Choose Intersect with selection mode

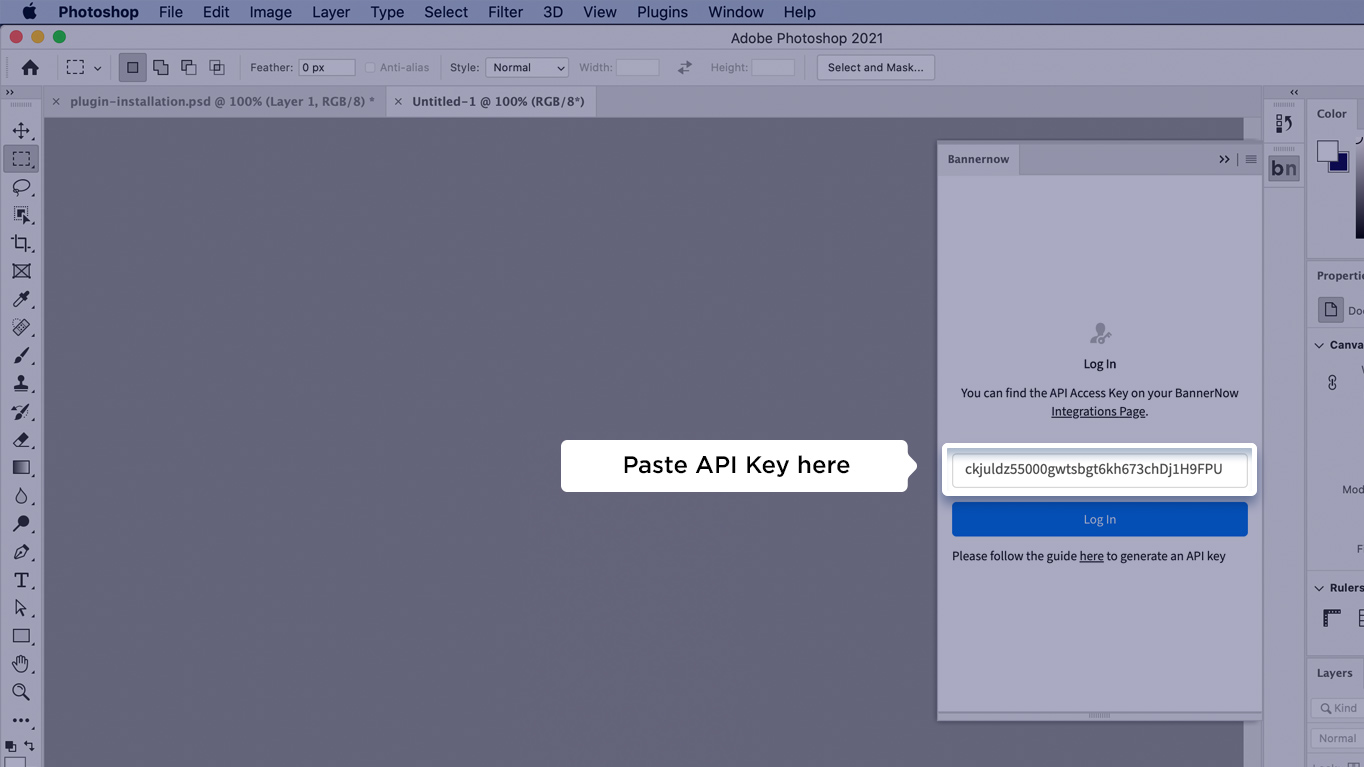click(x=216, y=67)
